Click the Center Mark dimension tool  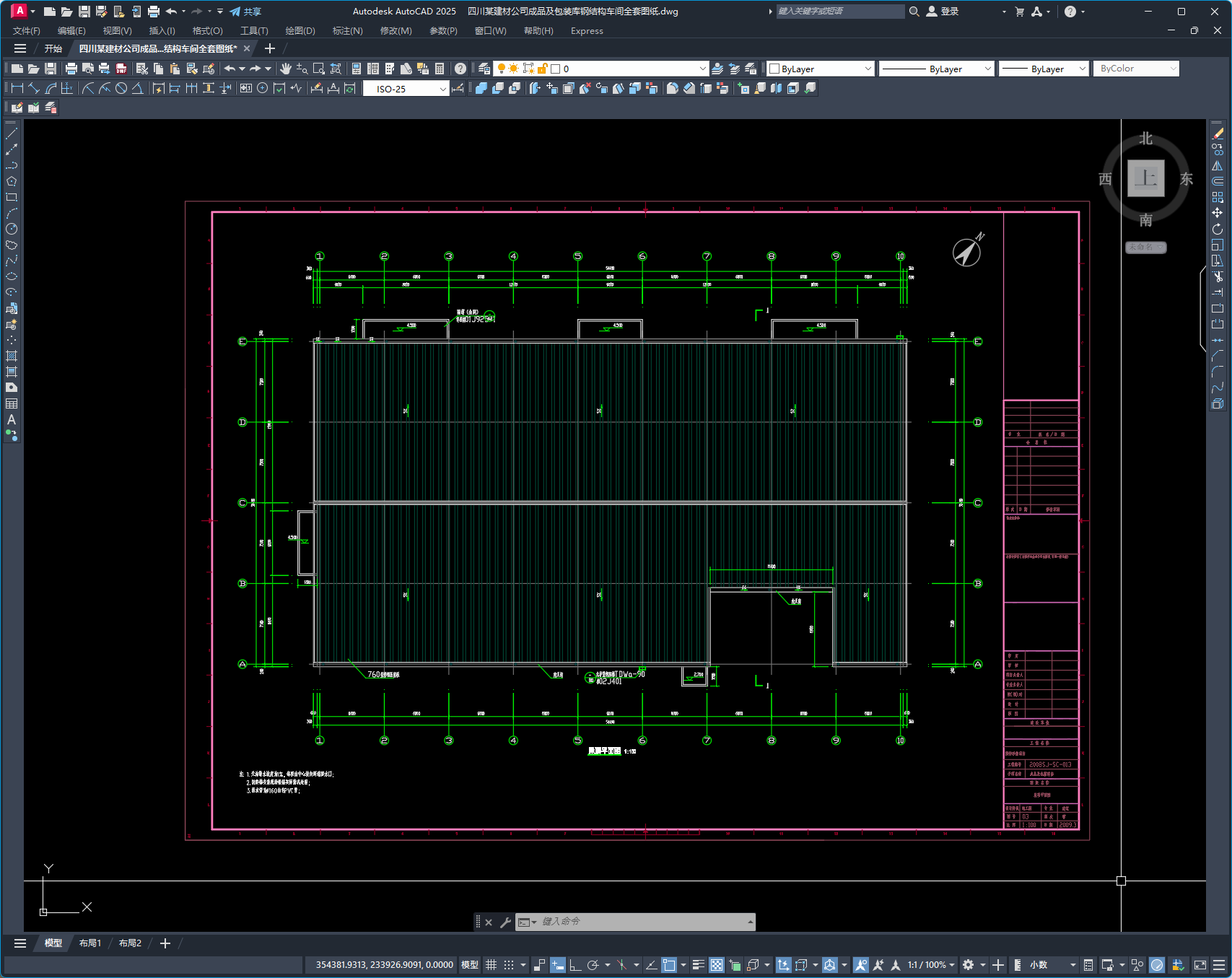pyautogui.click(x=263, y=88)
